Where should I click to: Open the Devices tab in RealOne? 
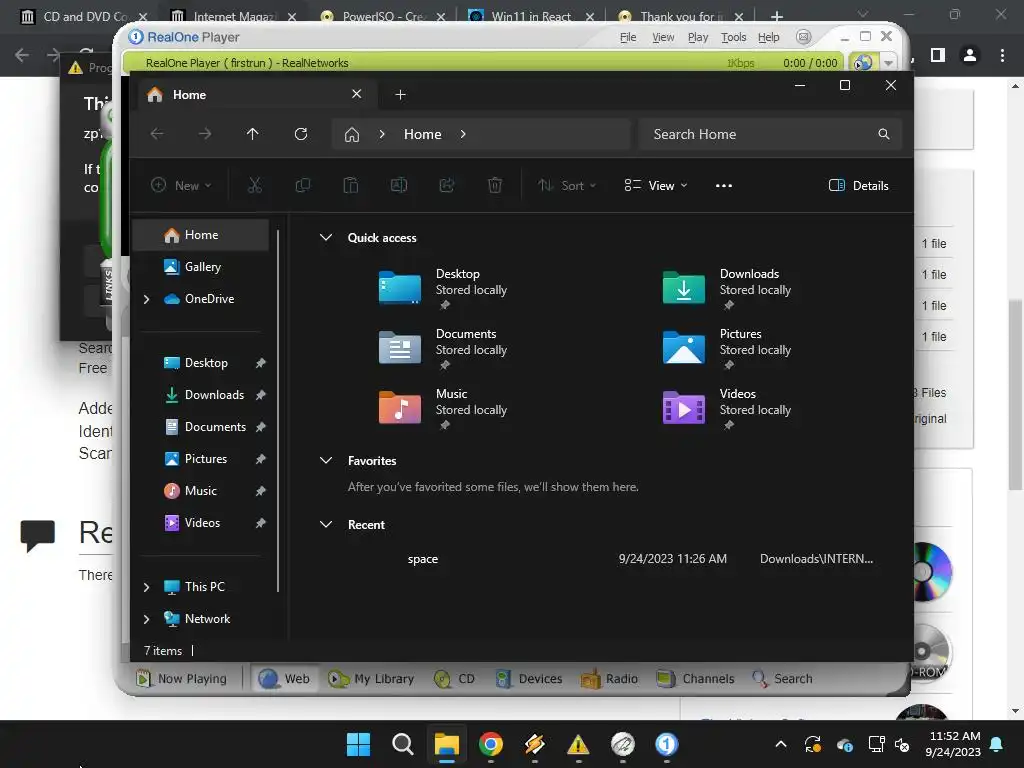pos(528,679)
